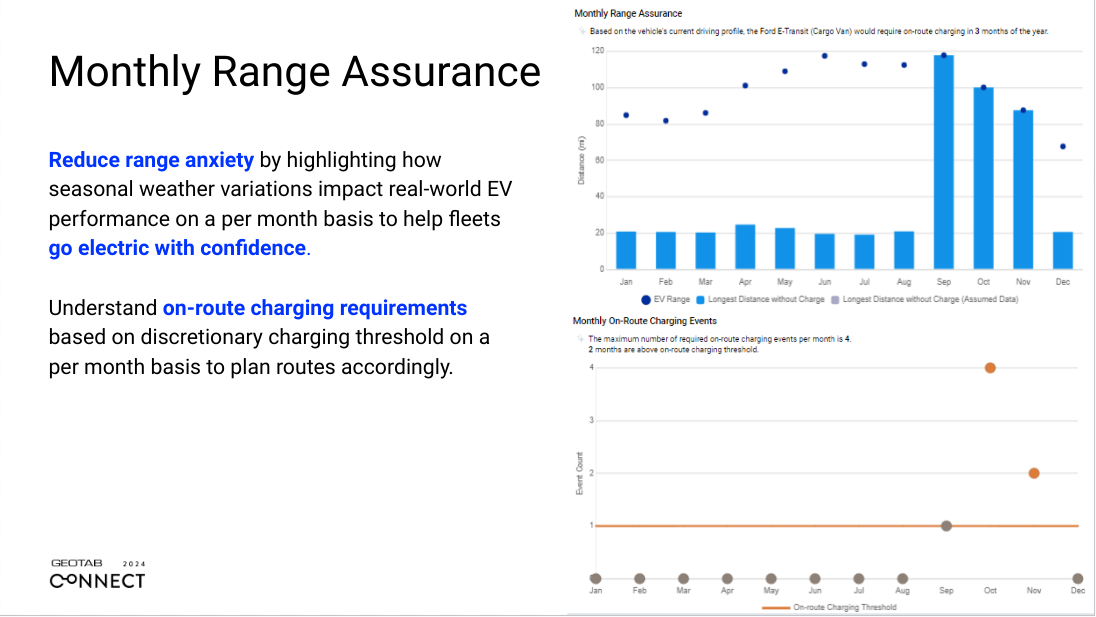Click the sparkle icon above the charging events chart

[x=583, y=338]
